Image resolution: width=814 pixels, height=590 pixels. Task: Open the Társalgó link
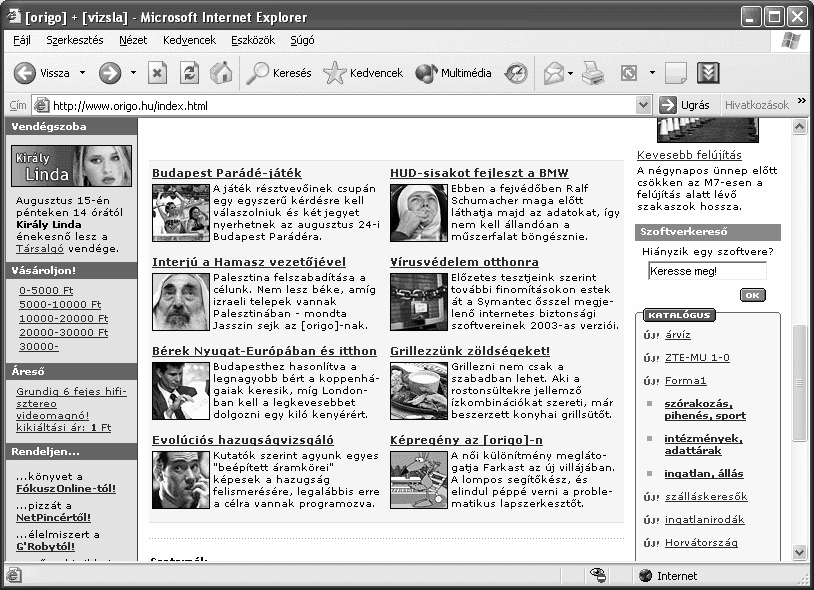click(39, 249)
